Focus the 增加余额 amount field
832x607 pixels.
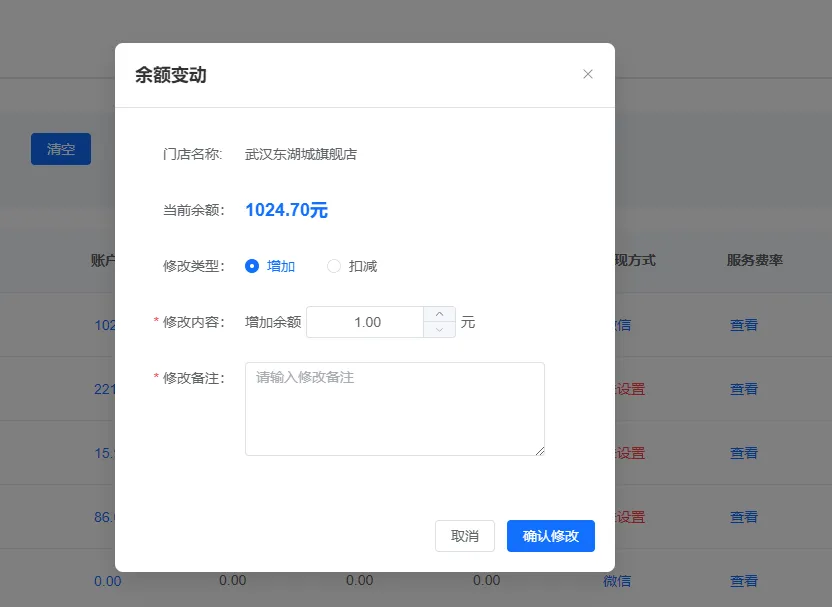(365, 322)
